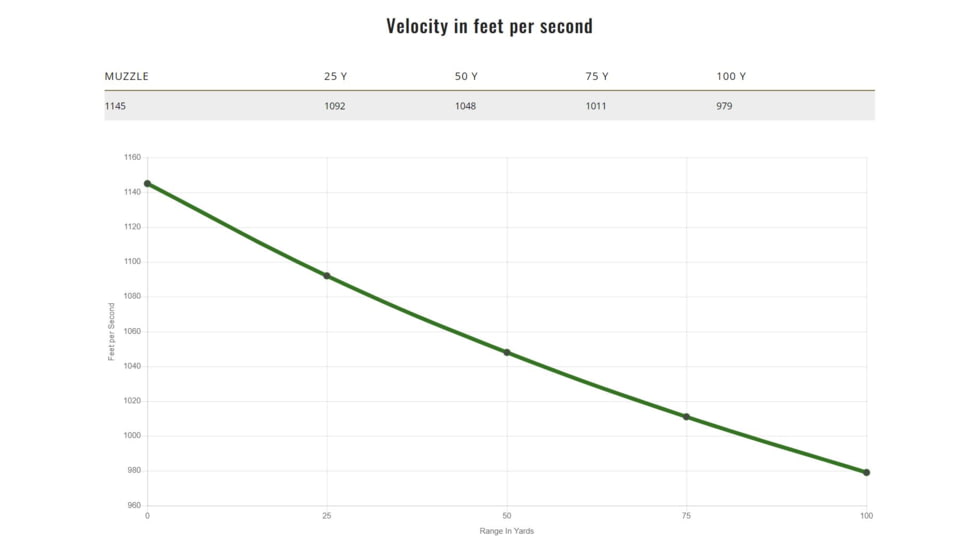Select the 50-yard data point on the graph

pos(507,352)
